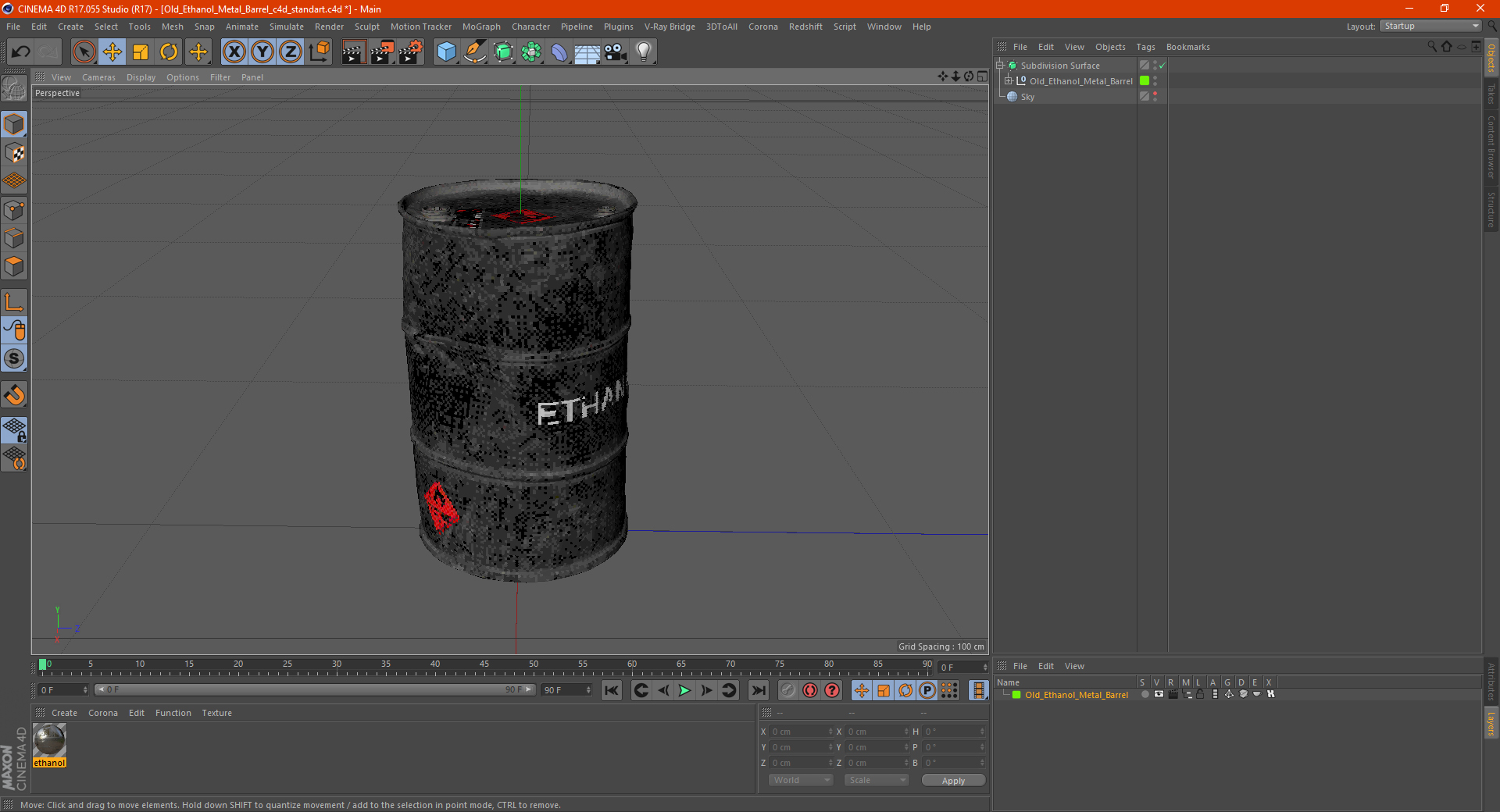Click the Object Manager search icon
The width and height of the screenshot is (1500, 812).
click(x=1432, y=47)
